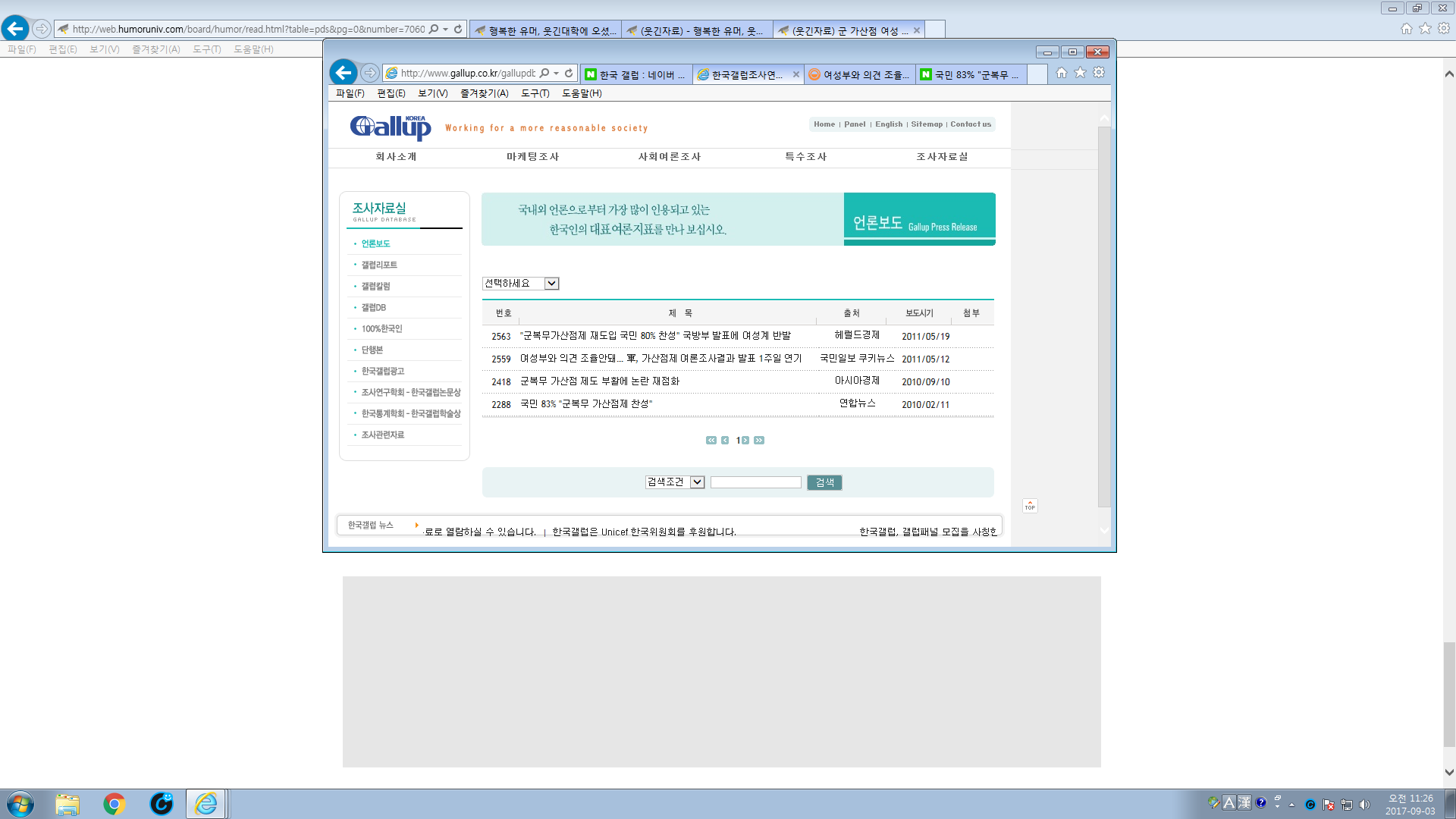
Task: Open address bar search dropdown arrow
Action: (556, 73)
